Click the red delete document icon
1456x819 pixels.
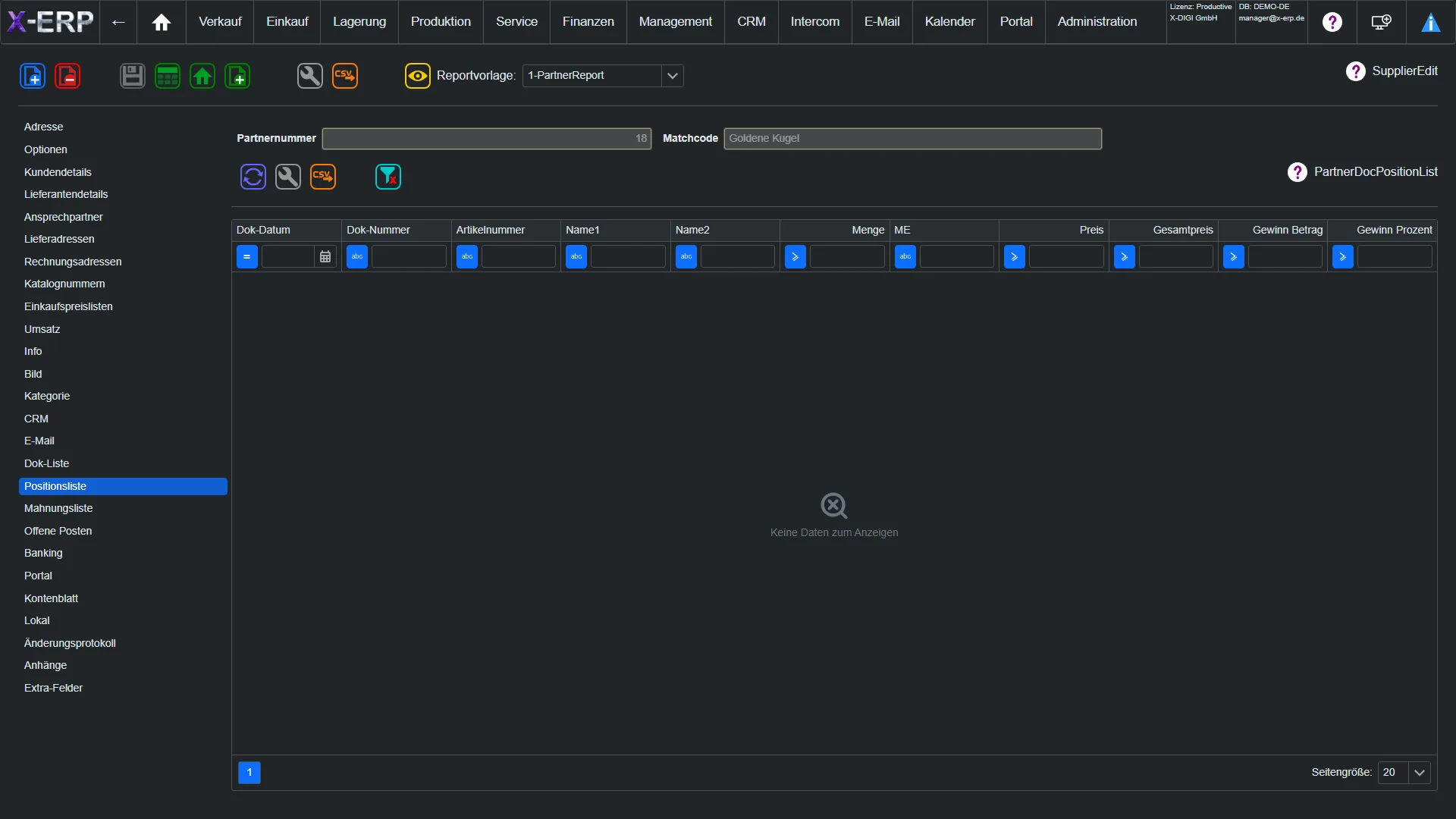(x=67, y=76)
